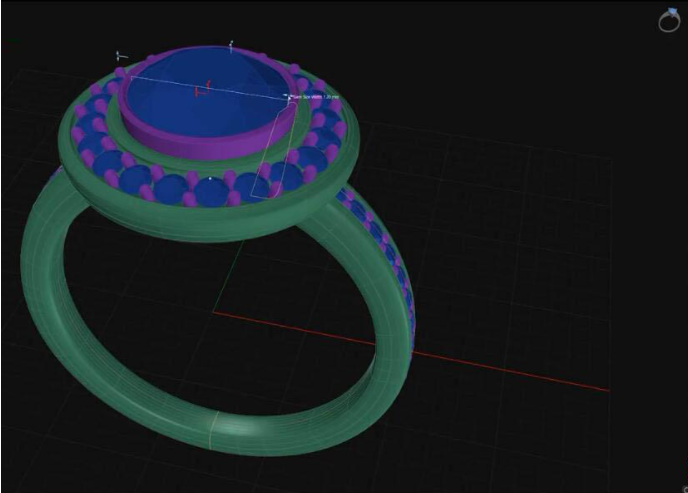The image size is (688, 493).
Task: Click the Gem Size Width dimension label
Action: (316, 96)
